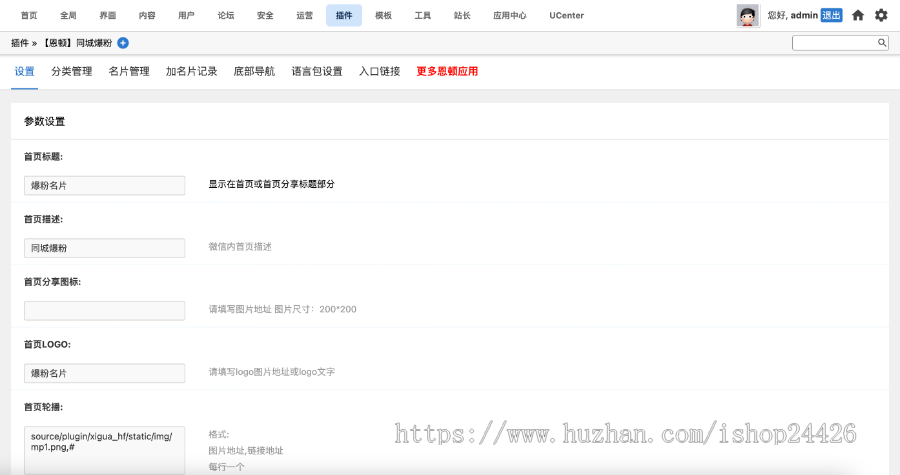Open the UCenter menu
This screenshot has height=475, width=900.
tap(567, 15)
